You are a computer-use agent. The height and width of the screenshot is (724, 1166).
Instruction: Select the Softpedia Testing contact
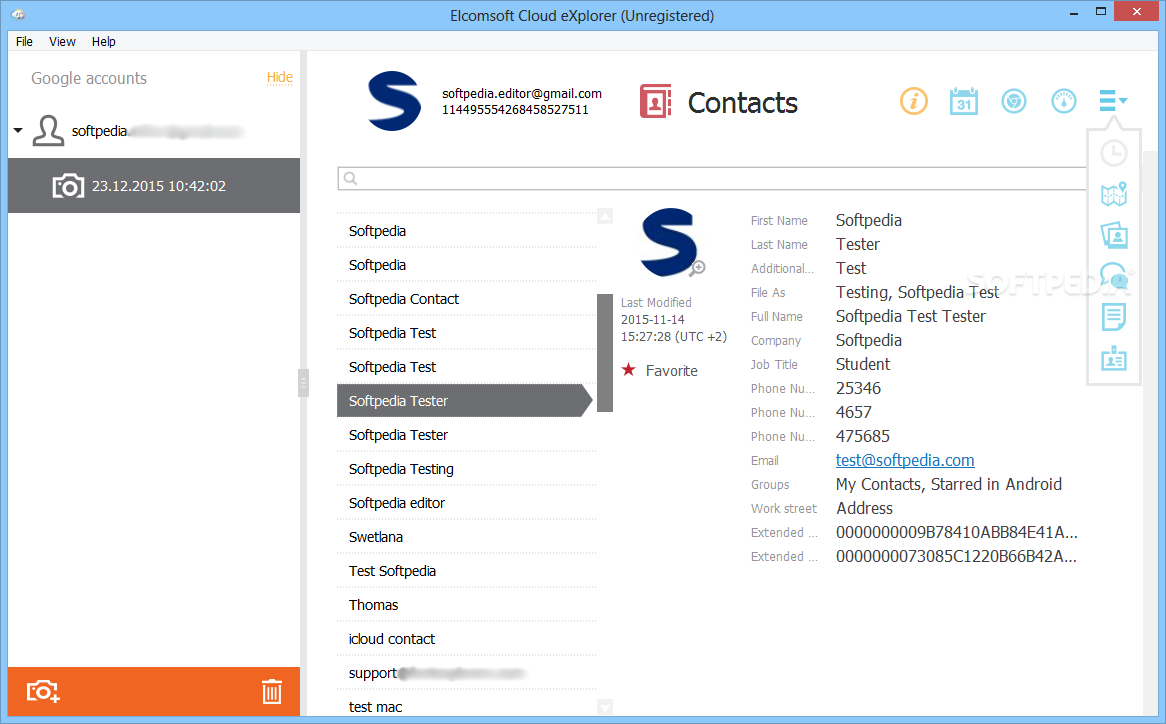466,469
